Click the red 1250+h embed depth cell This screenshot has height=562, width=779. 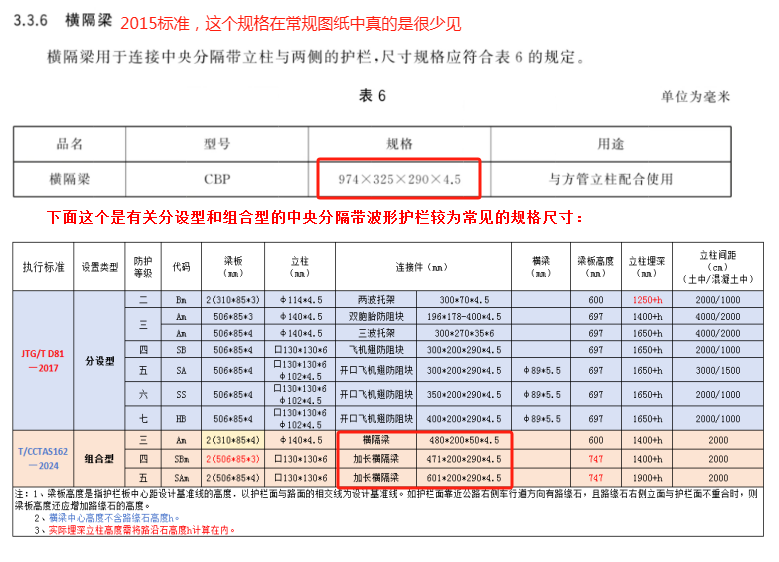(645, 299)
